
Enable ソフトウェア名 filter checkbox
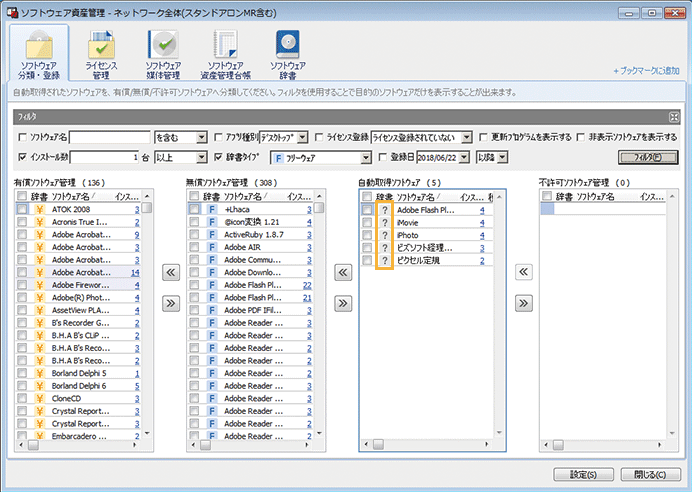tap(23, 138)
